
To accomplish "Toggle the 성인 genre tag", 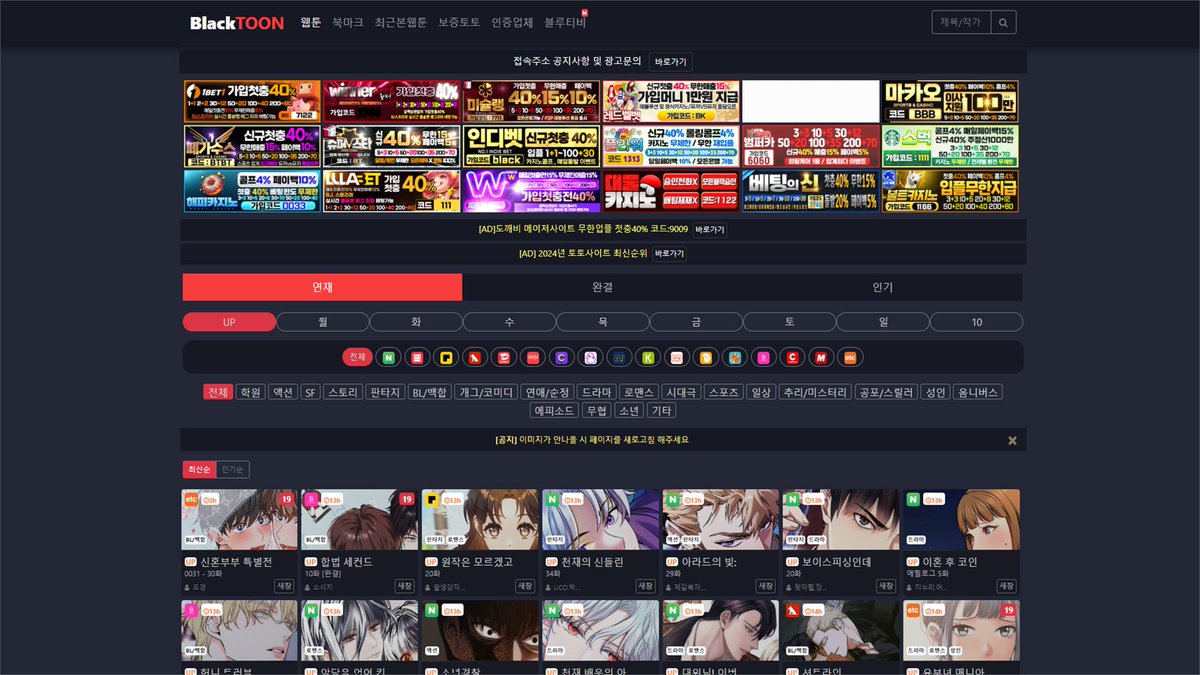I will (935, 392).
